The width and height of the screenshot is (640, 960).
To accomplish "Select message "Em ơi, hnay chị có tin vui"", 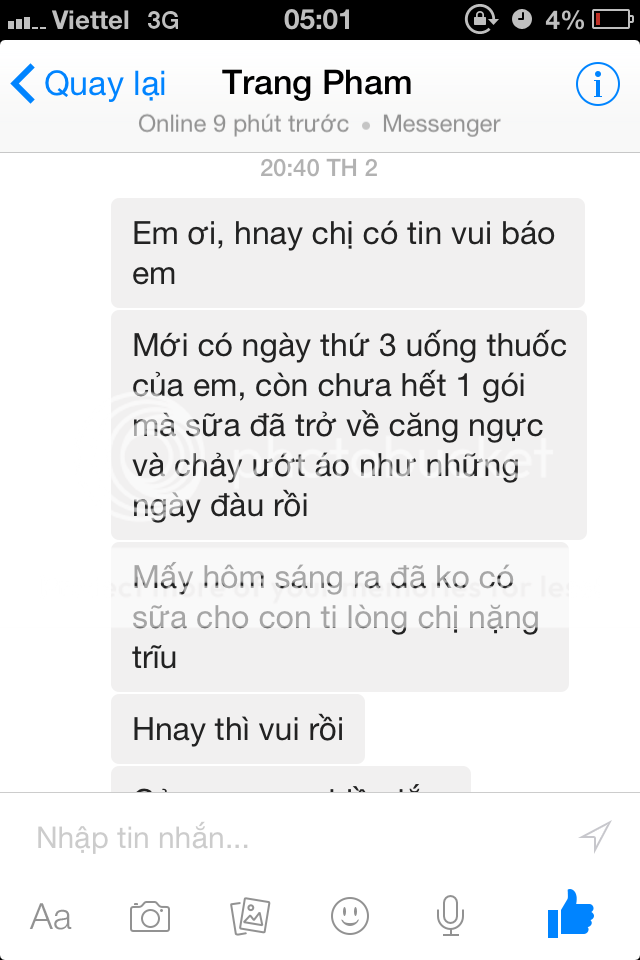I will click(348, 253).
